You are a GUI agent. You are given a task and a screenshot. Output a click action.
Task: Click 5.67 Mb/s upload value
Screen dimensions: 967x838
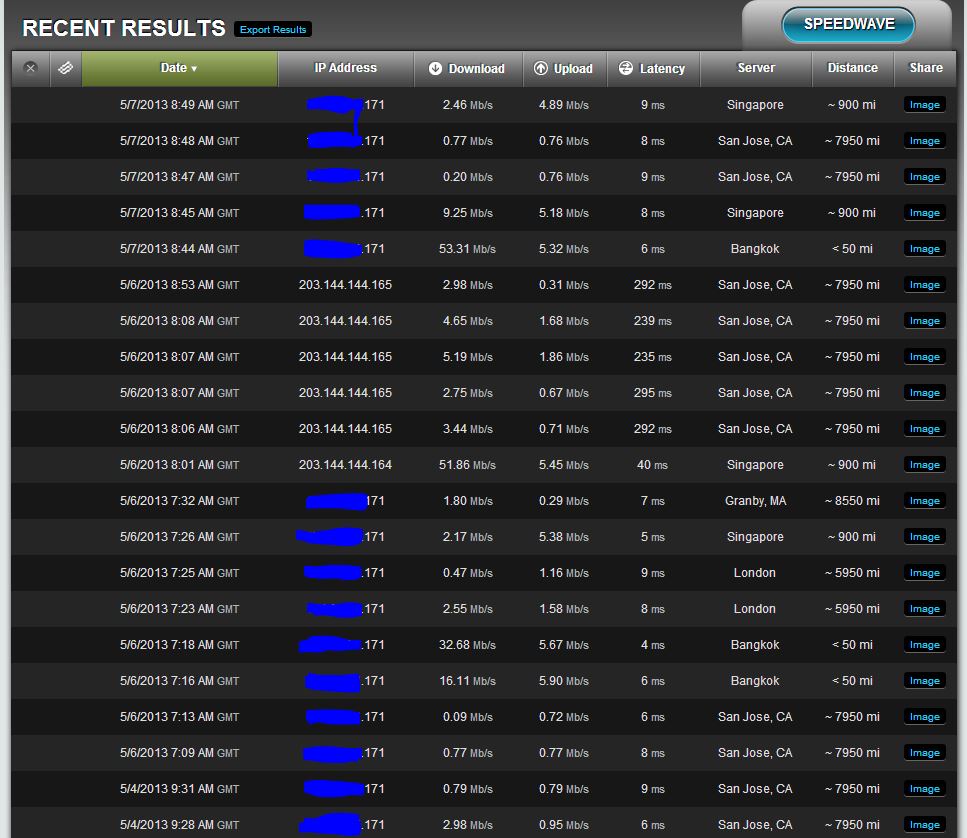(564, 645)
